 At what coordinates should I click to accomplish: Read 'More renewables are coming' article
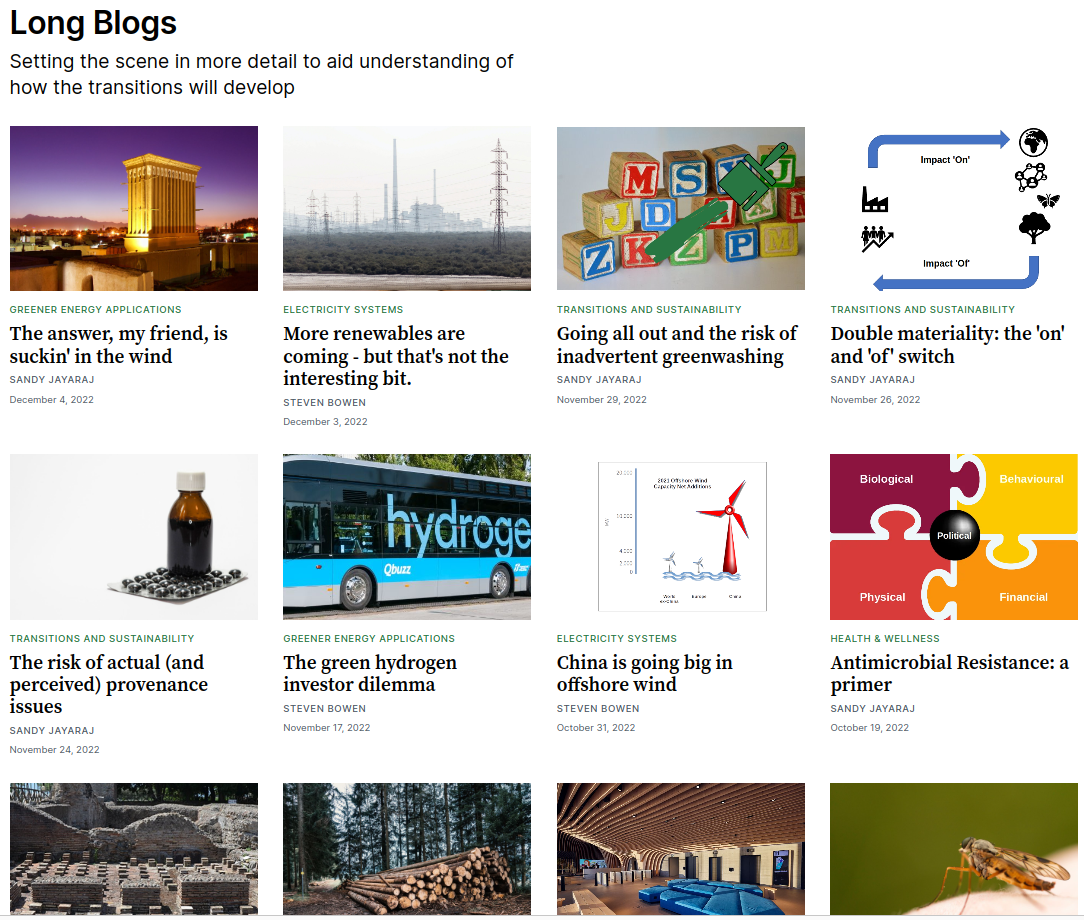pyautogui.click(x=396, y=356)
